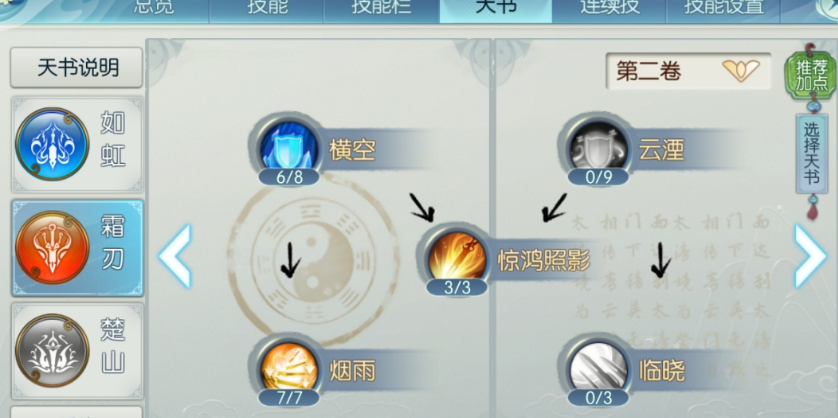Open the 第二卷 volume dropdown
The height and width of the screenshot is (418, 838).
tap(688, 71)
